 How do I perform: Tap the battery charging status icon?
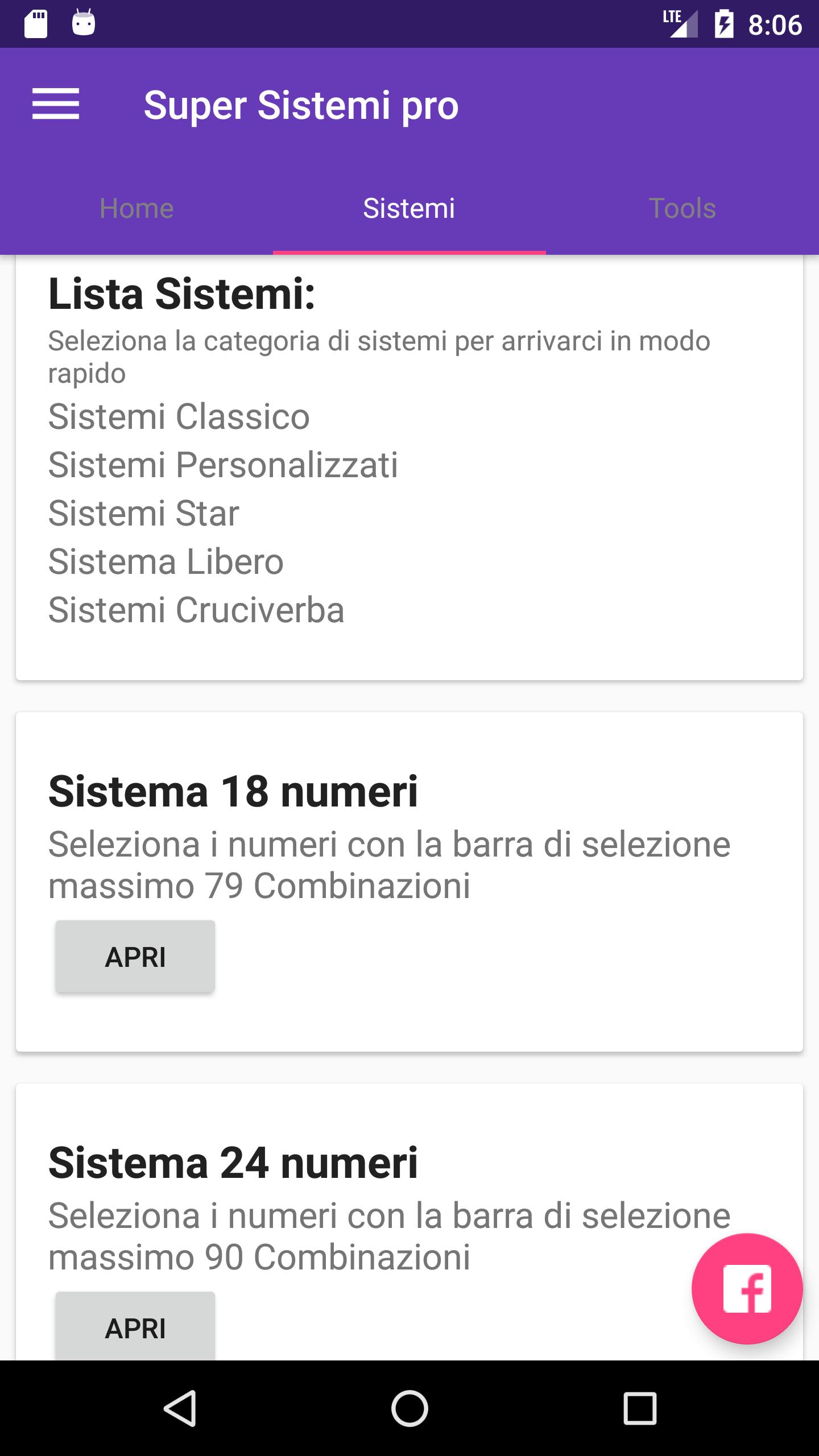724,24
